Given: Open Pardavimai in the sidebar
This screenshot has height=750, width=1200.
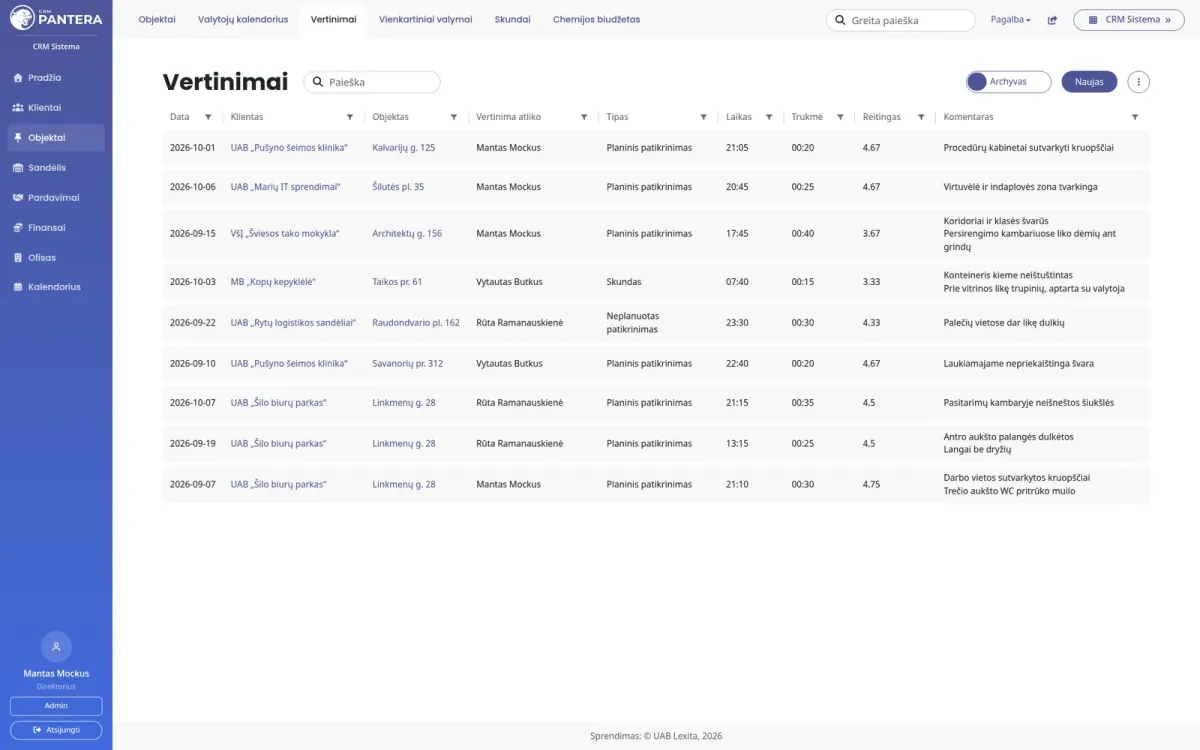Looking at the screenshot, I should click(56, 198).
